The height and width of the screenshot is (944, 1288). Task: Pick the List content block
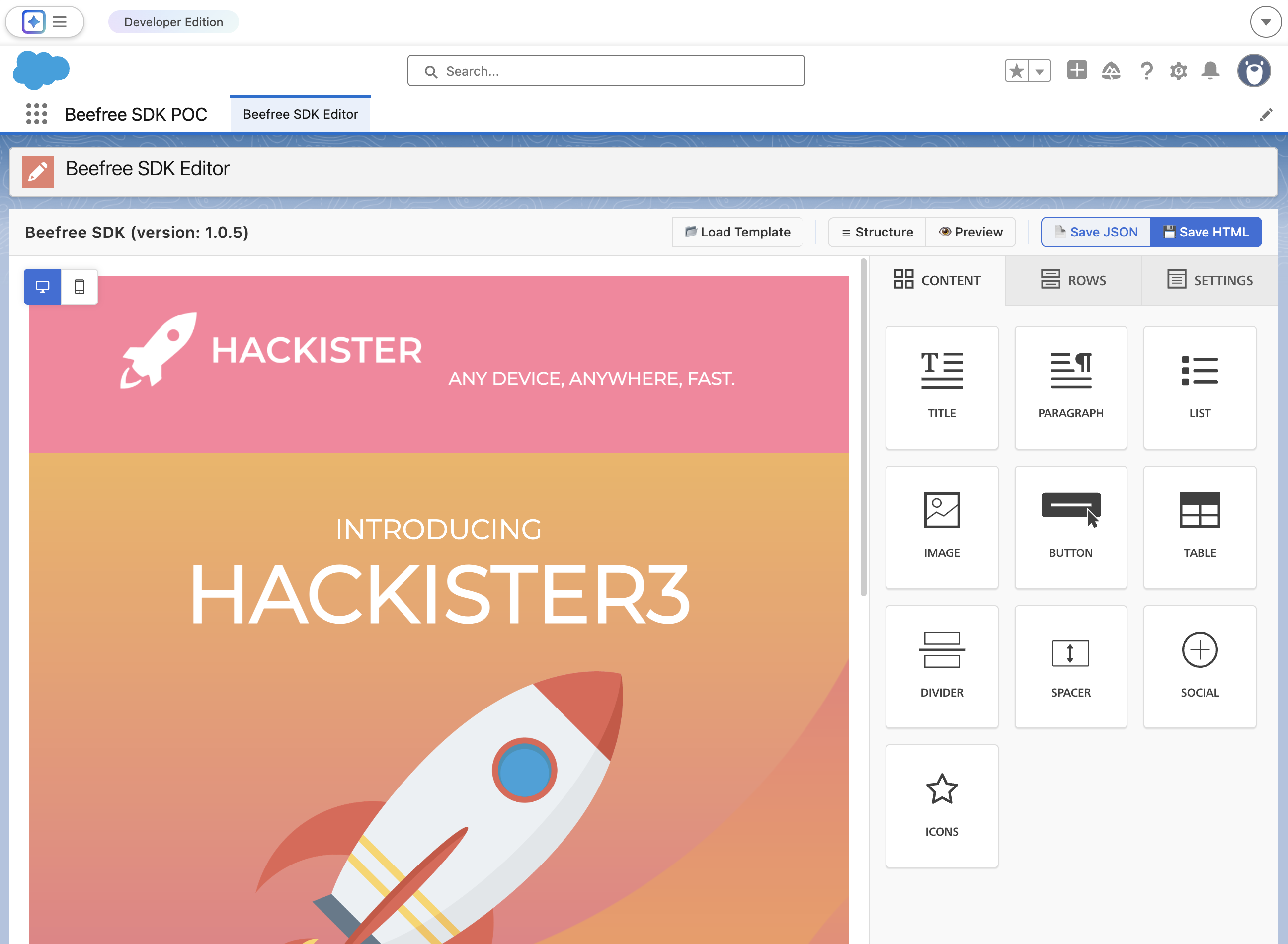pos(1200,387)
